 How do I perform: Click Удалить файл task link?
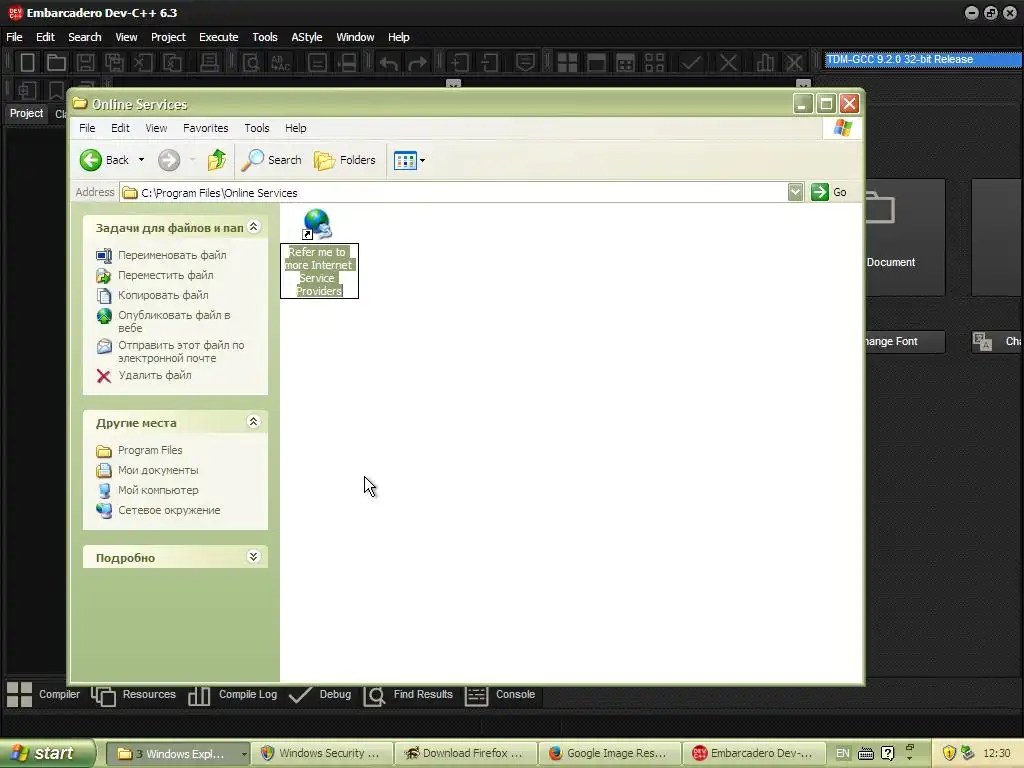tap(155, 375)
